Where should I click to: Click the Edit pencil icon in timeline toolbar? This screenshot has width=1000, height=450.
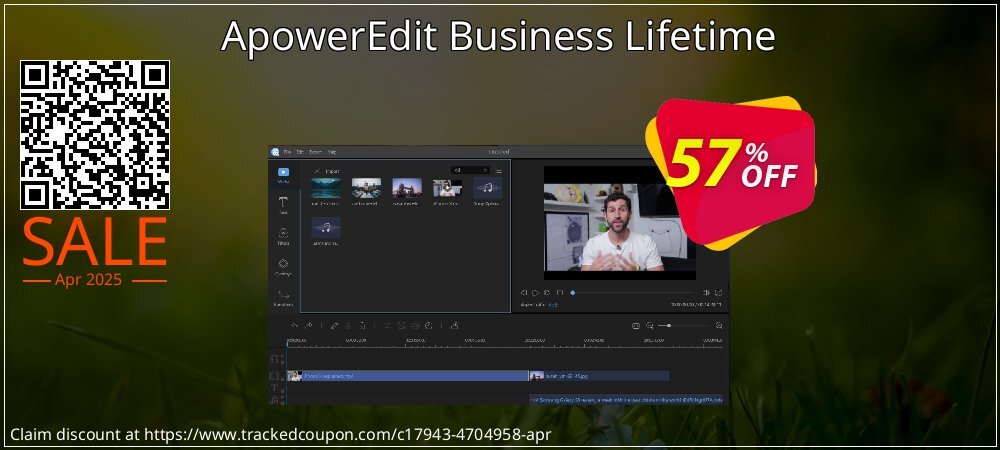click(334, 326)
